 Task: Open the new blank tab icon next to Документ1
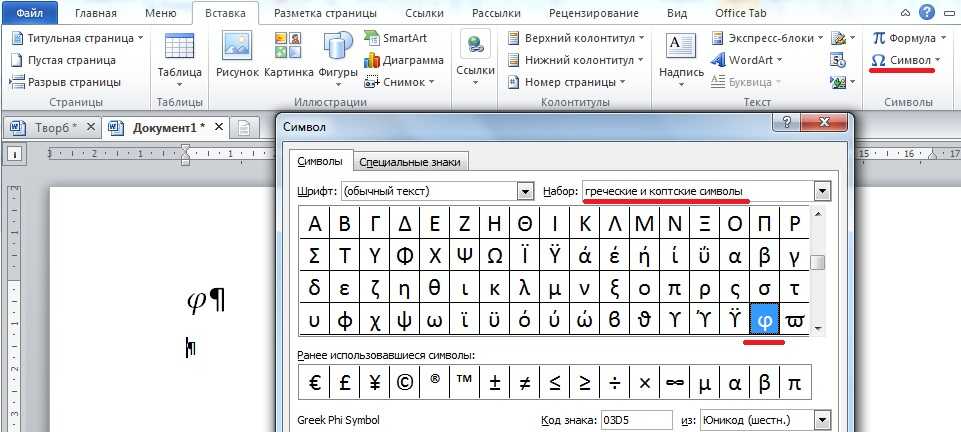[x=244, y=127]
